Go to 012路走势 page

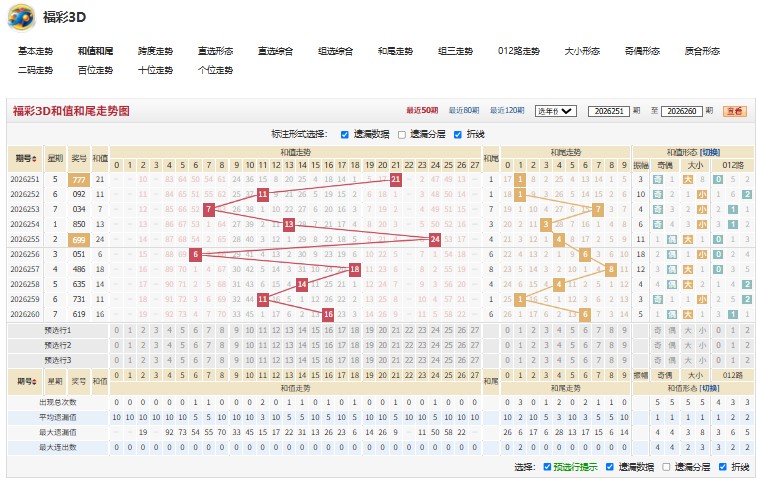click(518, 51)
